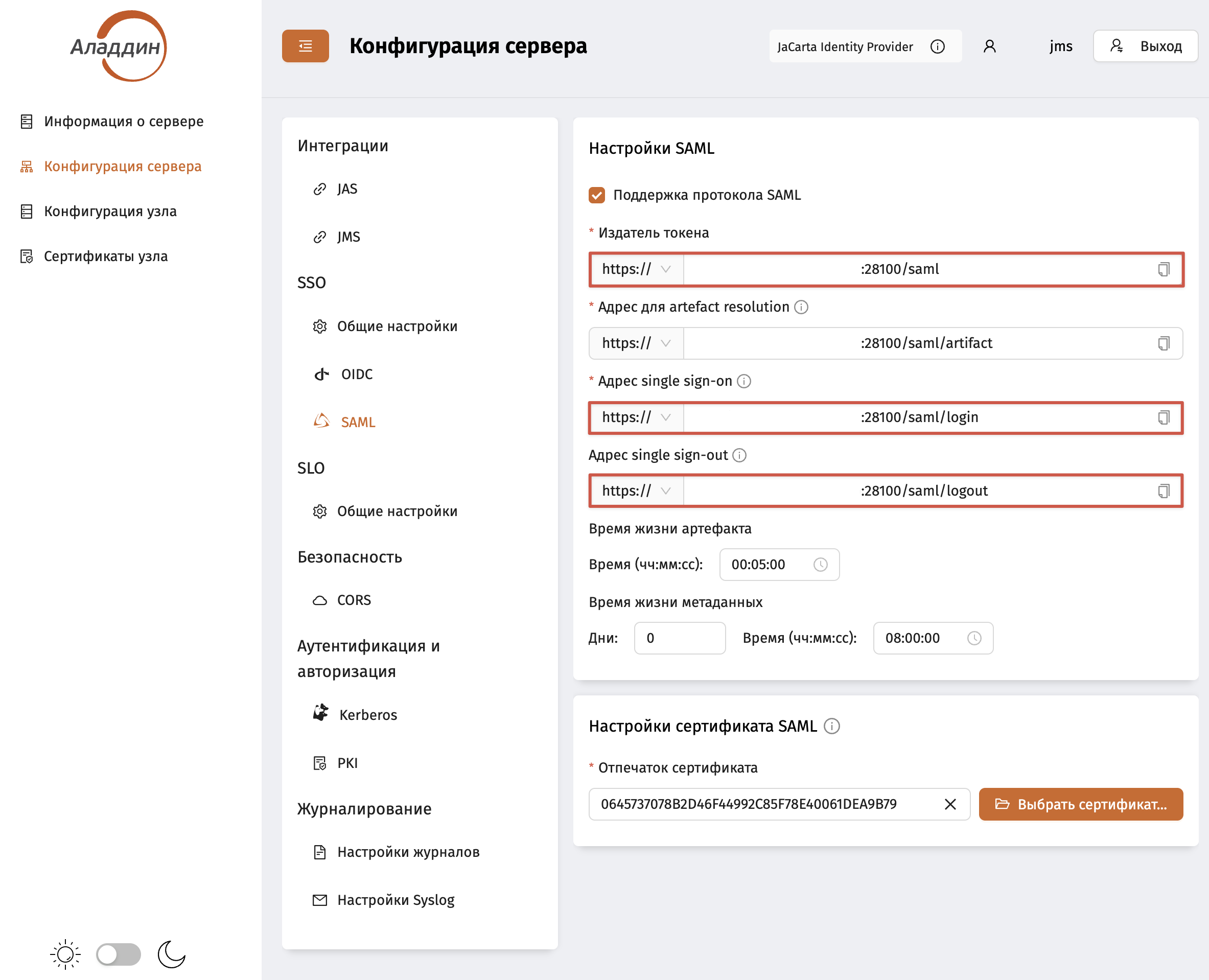Click the Выход logout button
The width and height of the screenshot is (1209, 980).
point(1145,46)
